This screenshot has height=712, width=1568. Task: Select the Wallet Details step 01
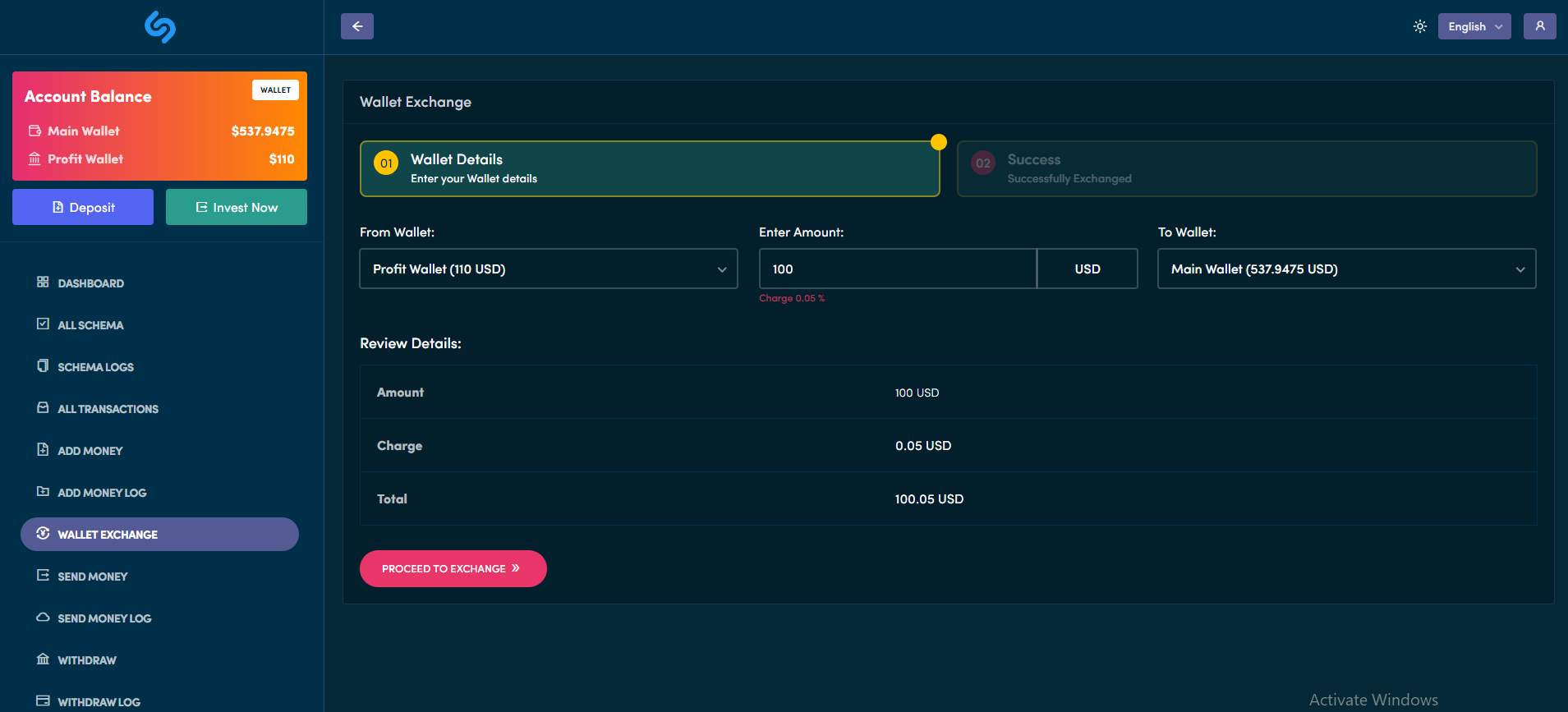(x=649, y=168)
